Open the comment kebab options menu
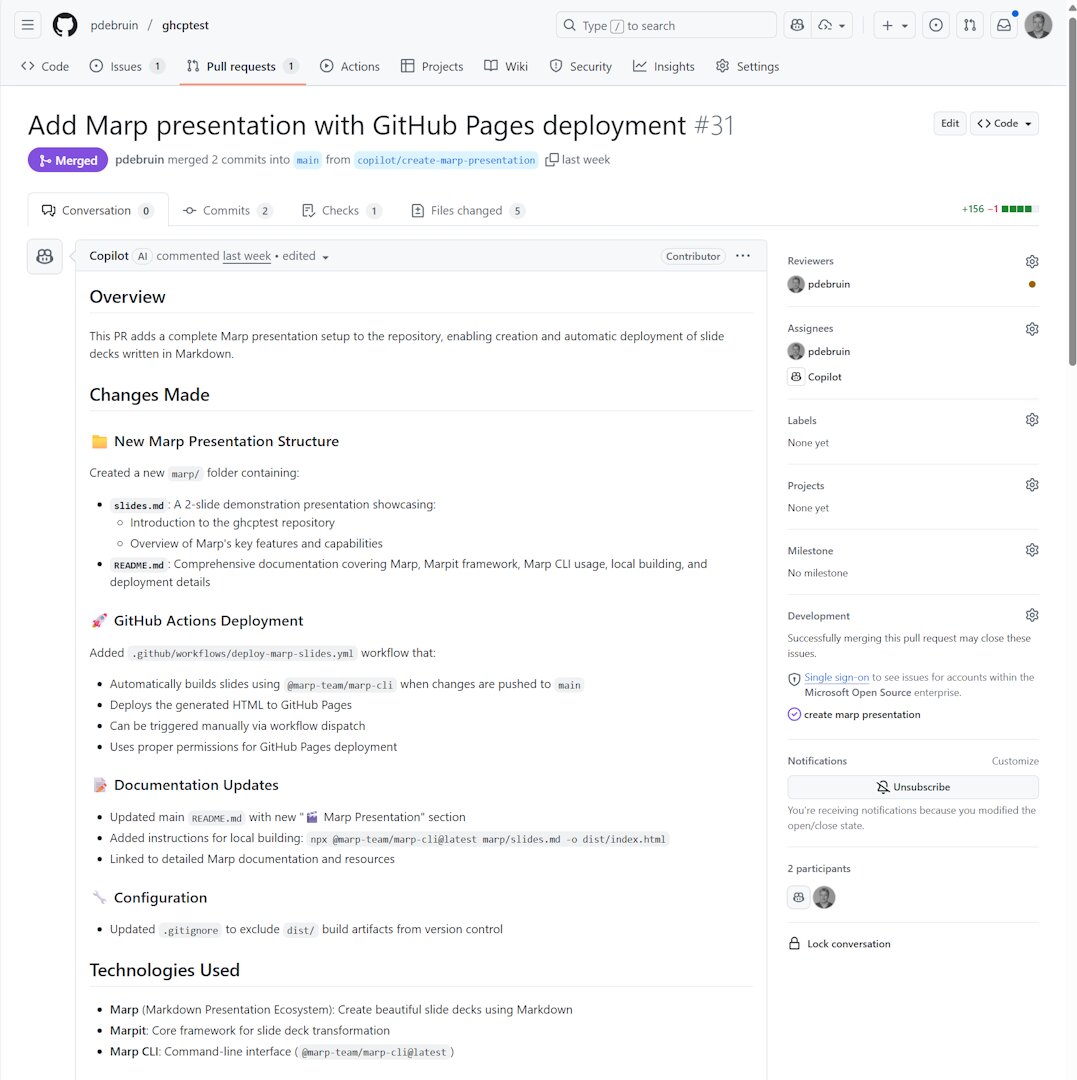This screenshot has width=1077, height=1080. click(x=742, y=256)
